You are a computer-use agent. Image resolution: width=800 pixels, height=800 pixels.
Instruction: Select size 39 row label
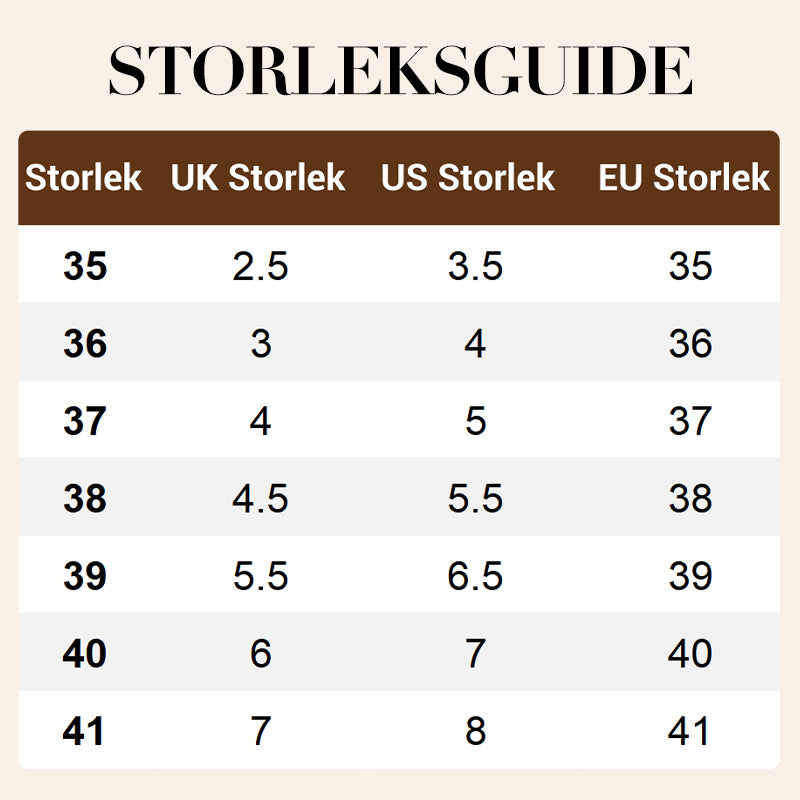click(x=85, y=576)
